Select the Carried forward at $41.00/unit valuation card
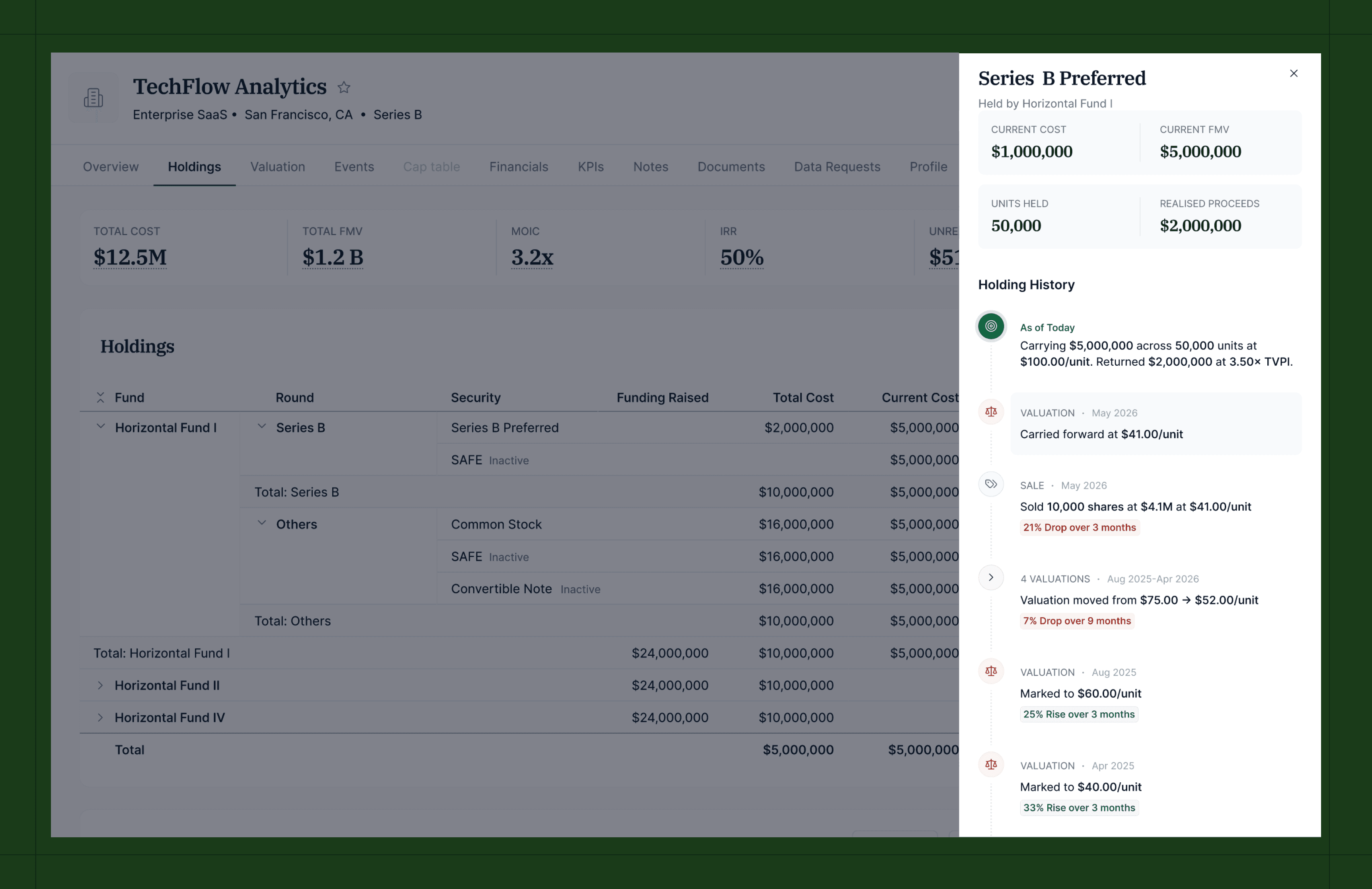The width and height of the screenshot is (1372, 889). pyautogui.click(x=1156, y=423)
